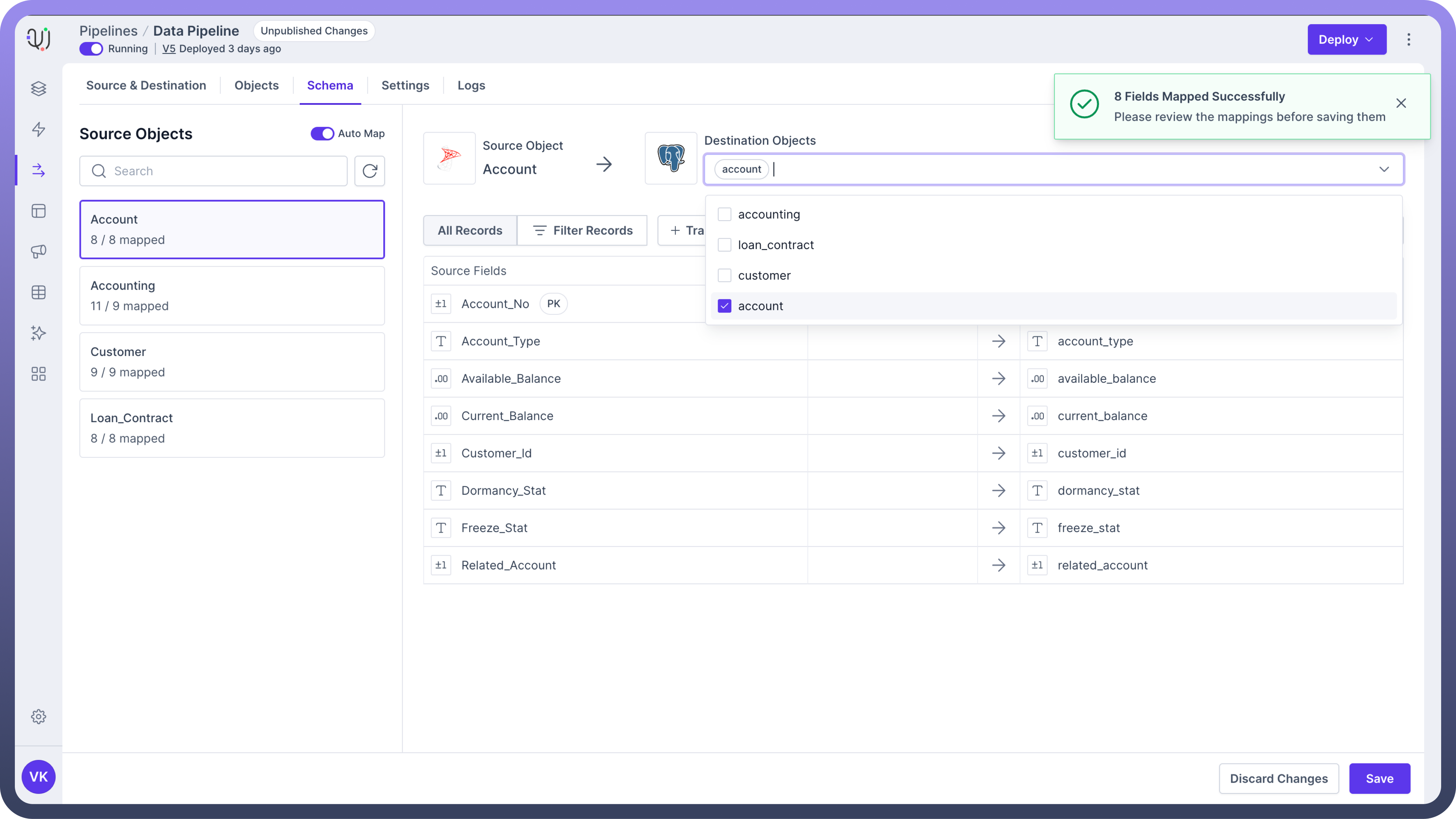
Task: Dismiss the Fields Mapped Successfully notification
Action: pyautogui.click(x=1401, y=103)
